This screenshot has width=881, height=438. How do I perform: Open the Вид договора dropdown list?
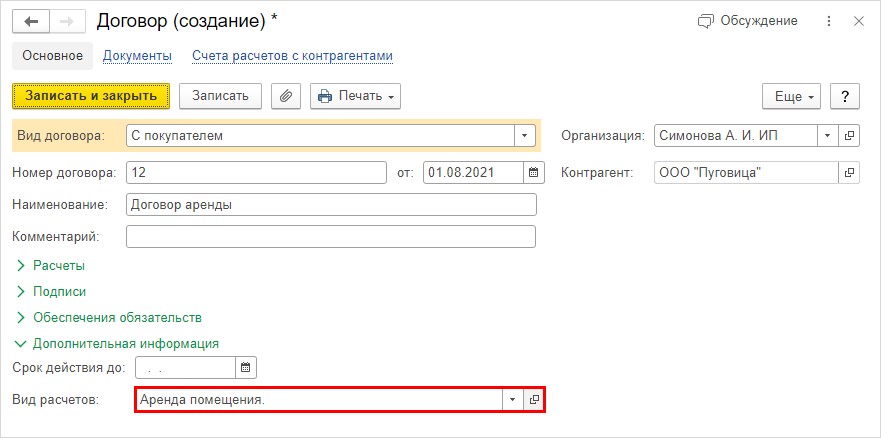pos(525,135)
